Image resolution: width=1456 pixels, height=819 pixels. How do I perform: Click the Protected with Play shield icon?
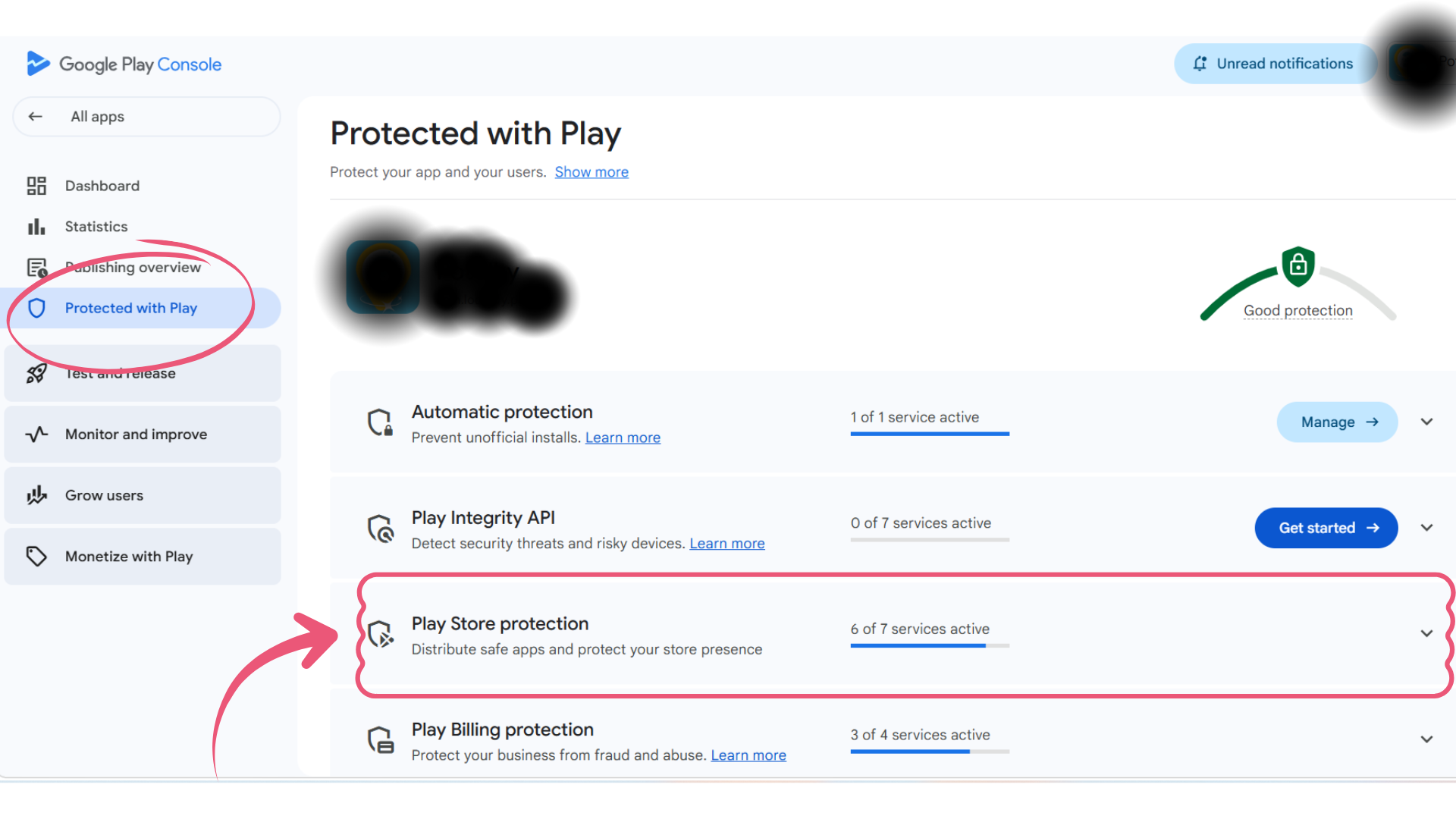pos(36,308)
